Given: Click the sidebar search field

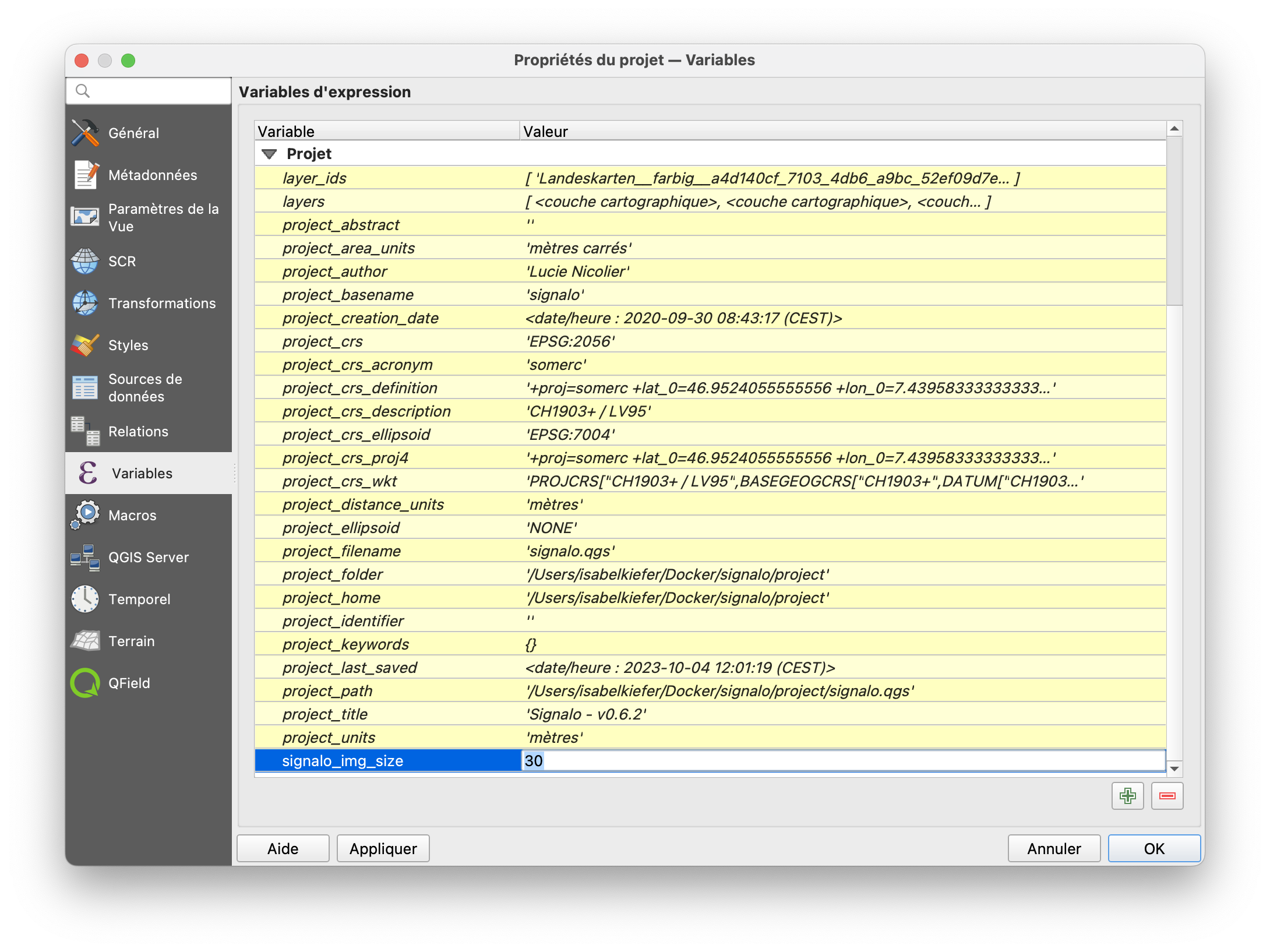Looking at the screenshot, I should pos(157,91).
